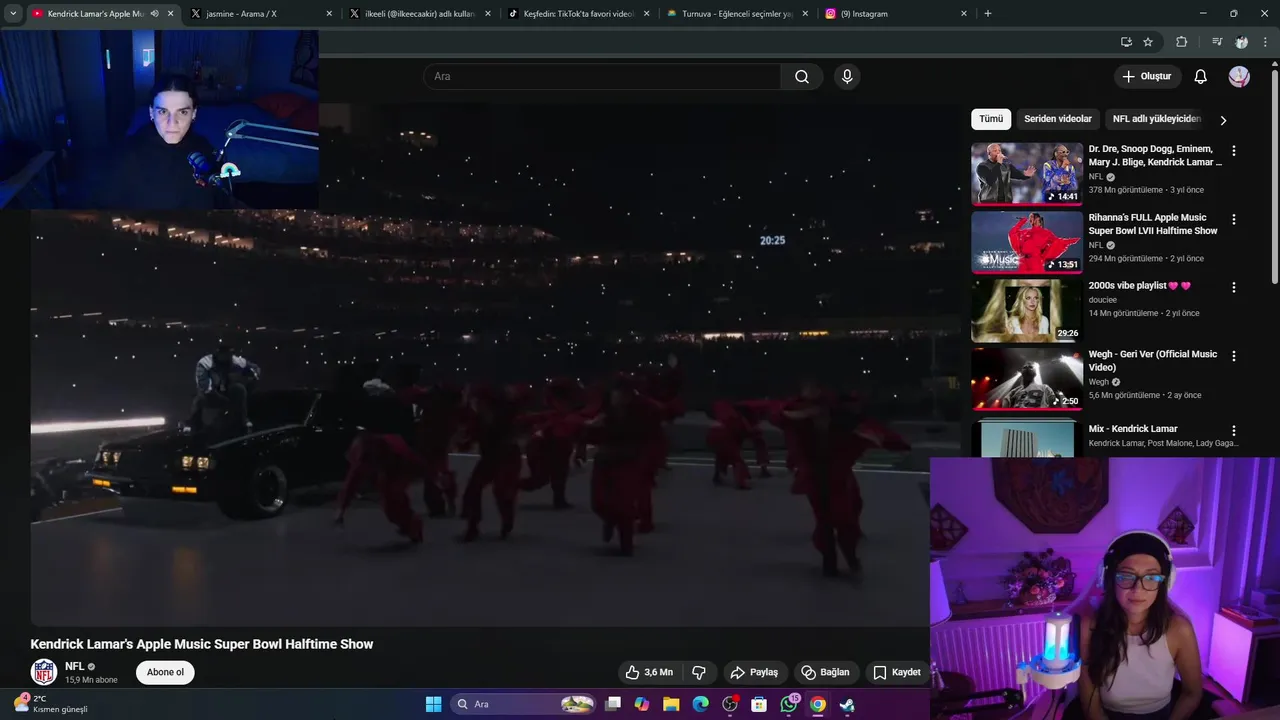The width and height of the screenshot is (1280, 720).
Task: Click the YouTube search magnifier button
Action: [x=802, y=77]
